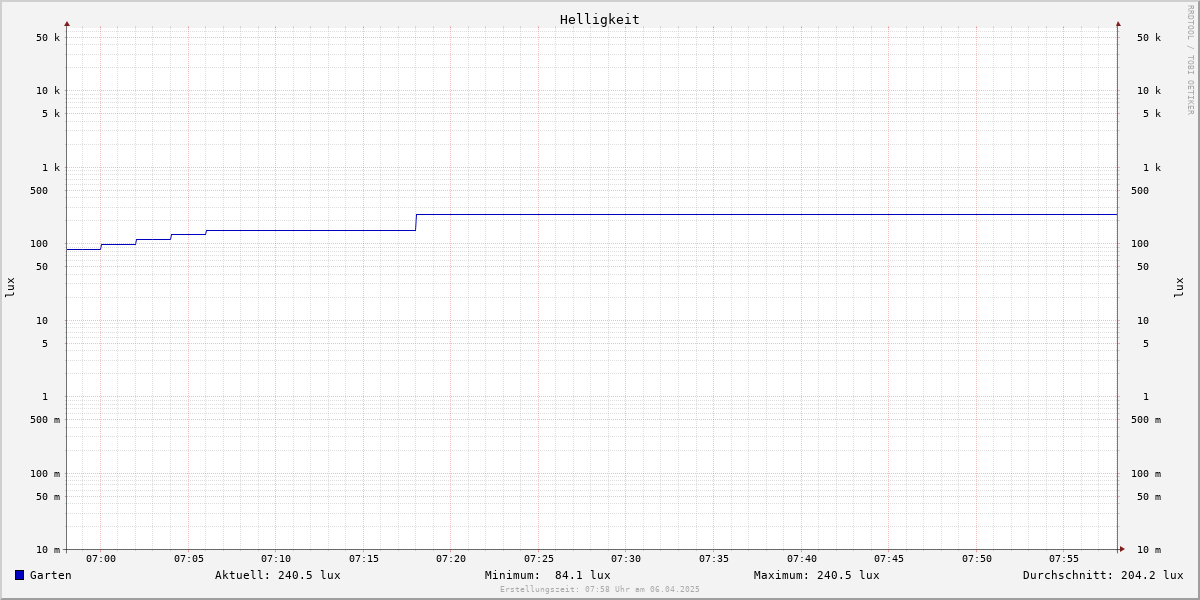The image size is (1200, 600).
Task: Click the 07:25 time axis label
Action: point(539,559)
